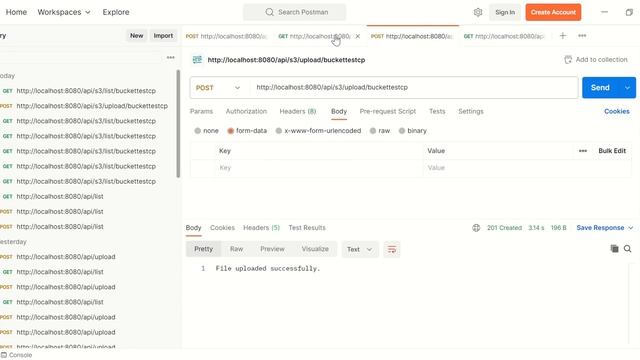Click the search magnifier in Search Postman

(x=269, y=12)
